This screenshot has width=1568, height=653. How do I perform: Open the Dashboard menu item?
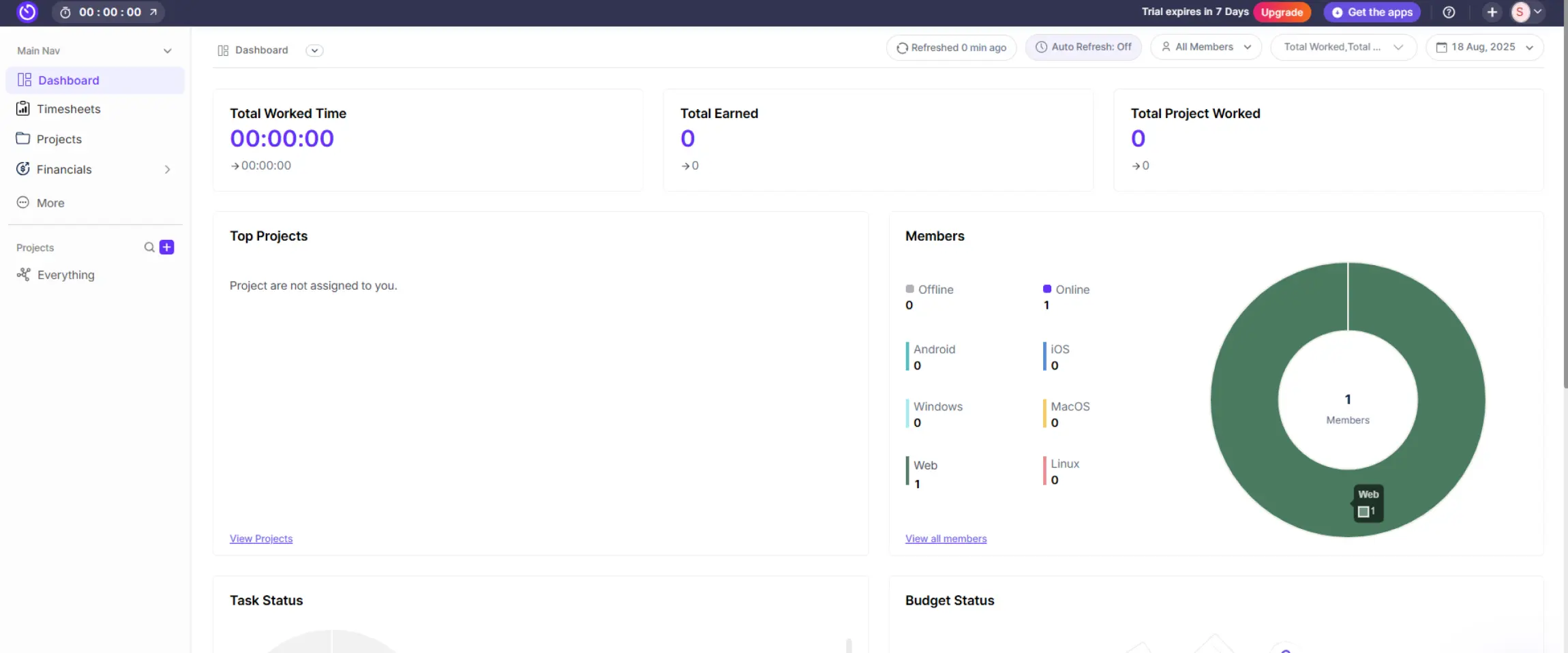pyautogui.click(x=95, y=80)
